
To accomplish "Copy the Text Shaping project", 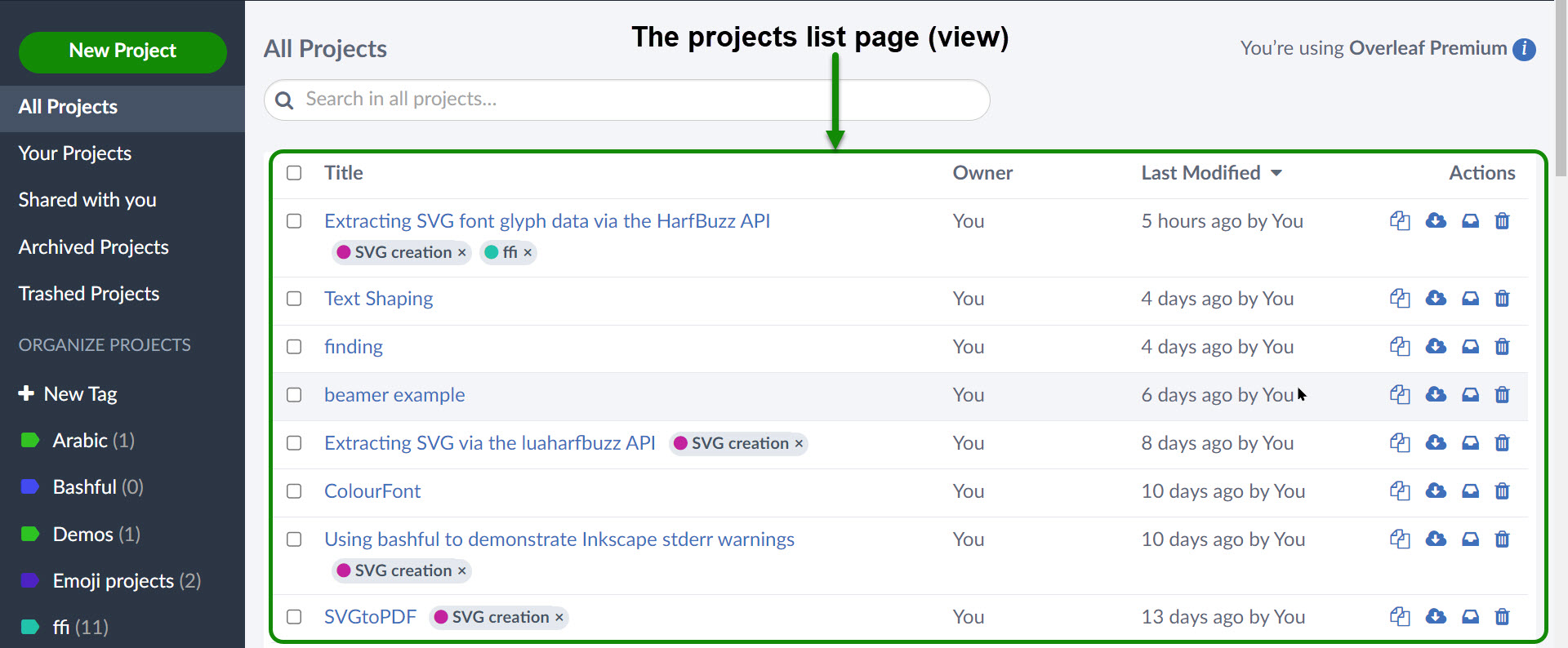I will (1400, 299).
